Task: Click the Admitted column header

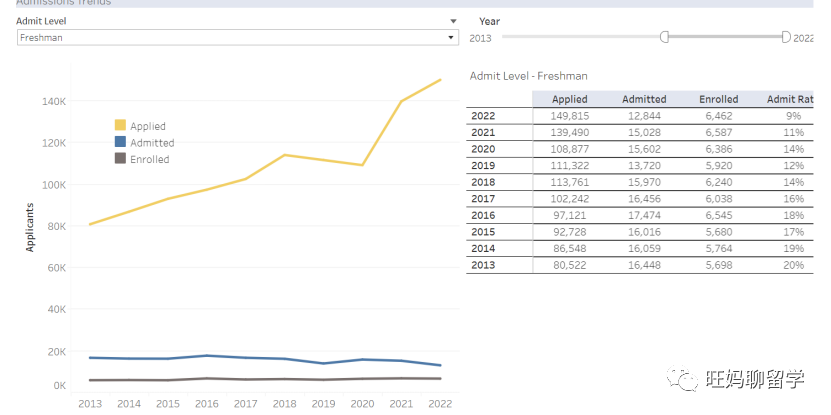Action: click(x=644, y=99)
